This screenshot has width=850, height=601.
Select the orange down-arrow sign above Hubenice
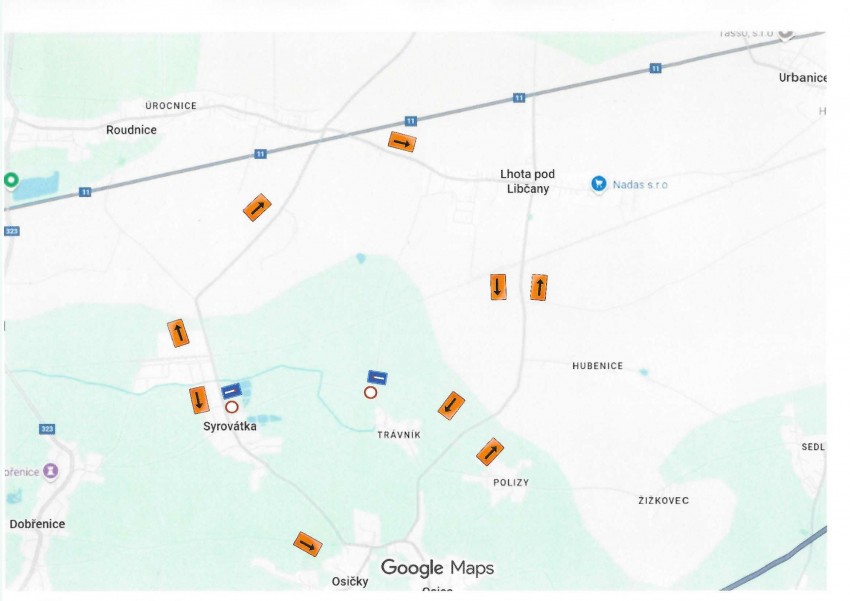pyautogui.click(x=498, y=287)
